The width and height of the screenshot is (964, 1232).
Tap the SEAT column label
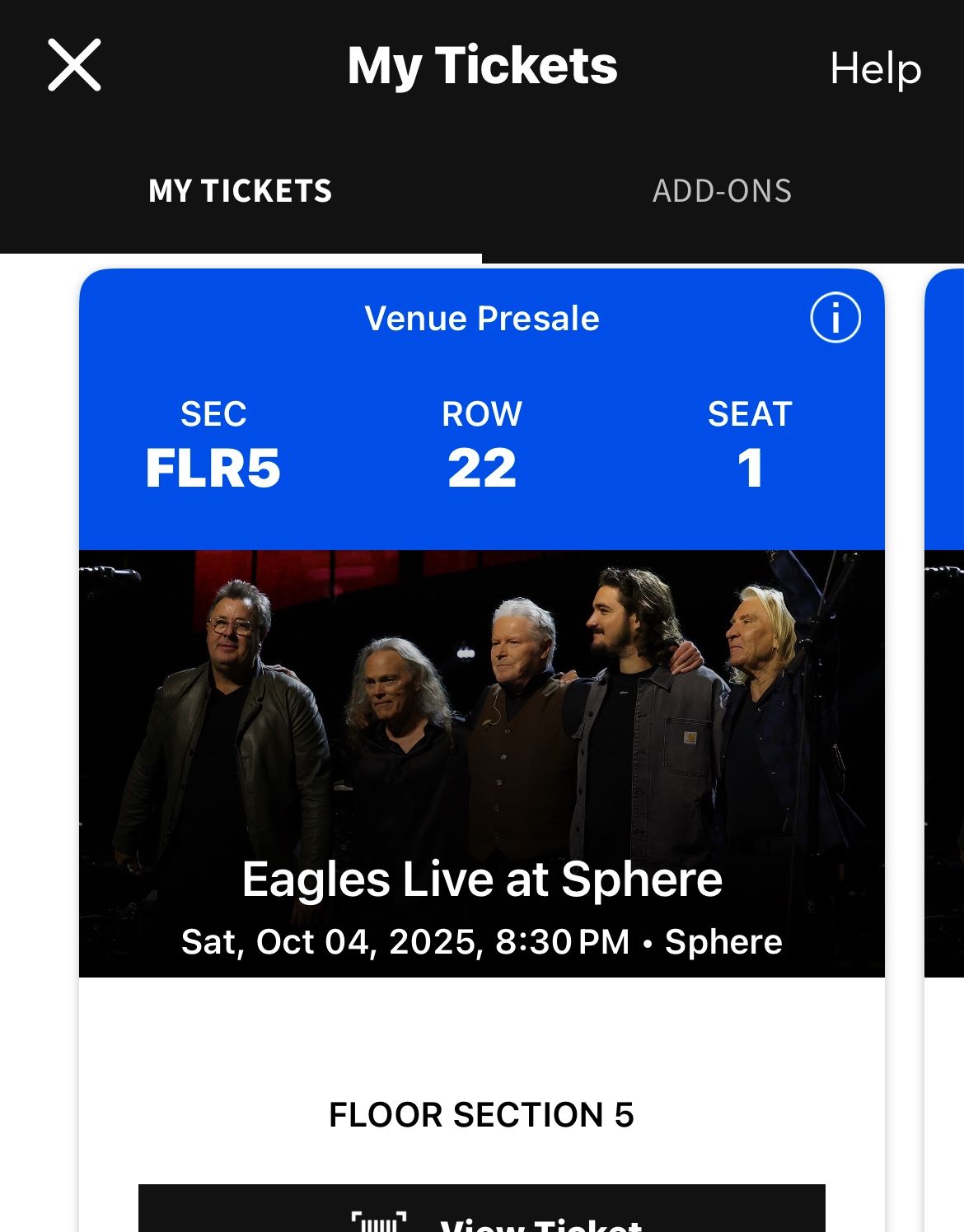750,414
